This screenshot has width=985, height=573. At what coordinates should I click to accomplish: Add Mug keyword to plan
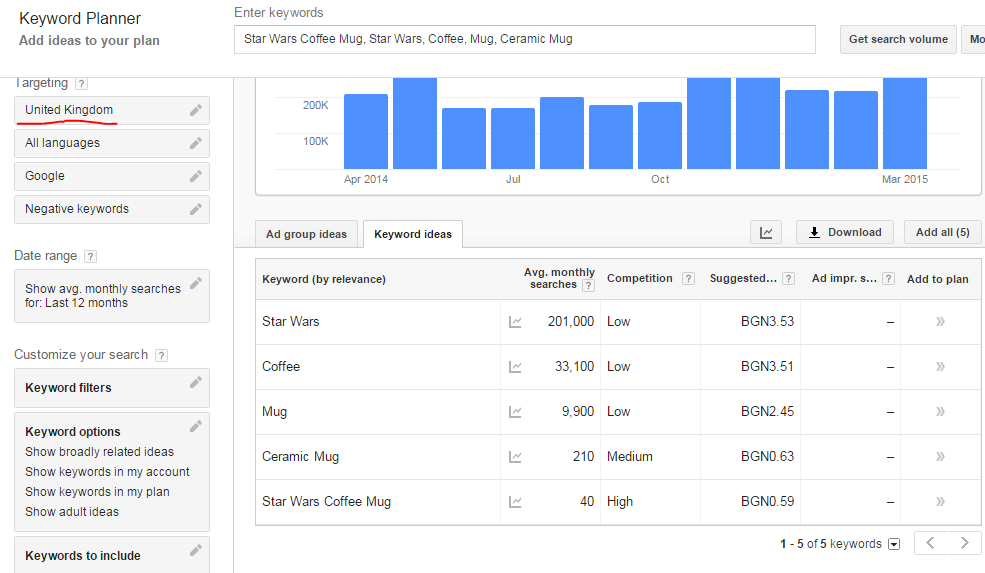pyautogui.click(x=940, y=412)
